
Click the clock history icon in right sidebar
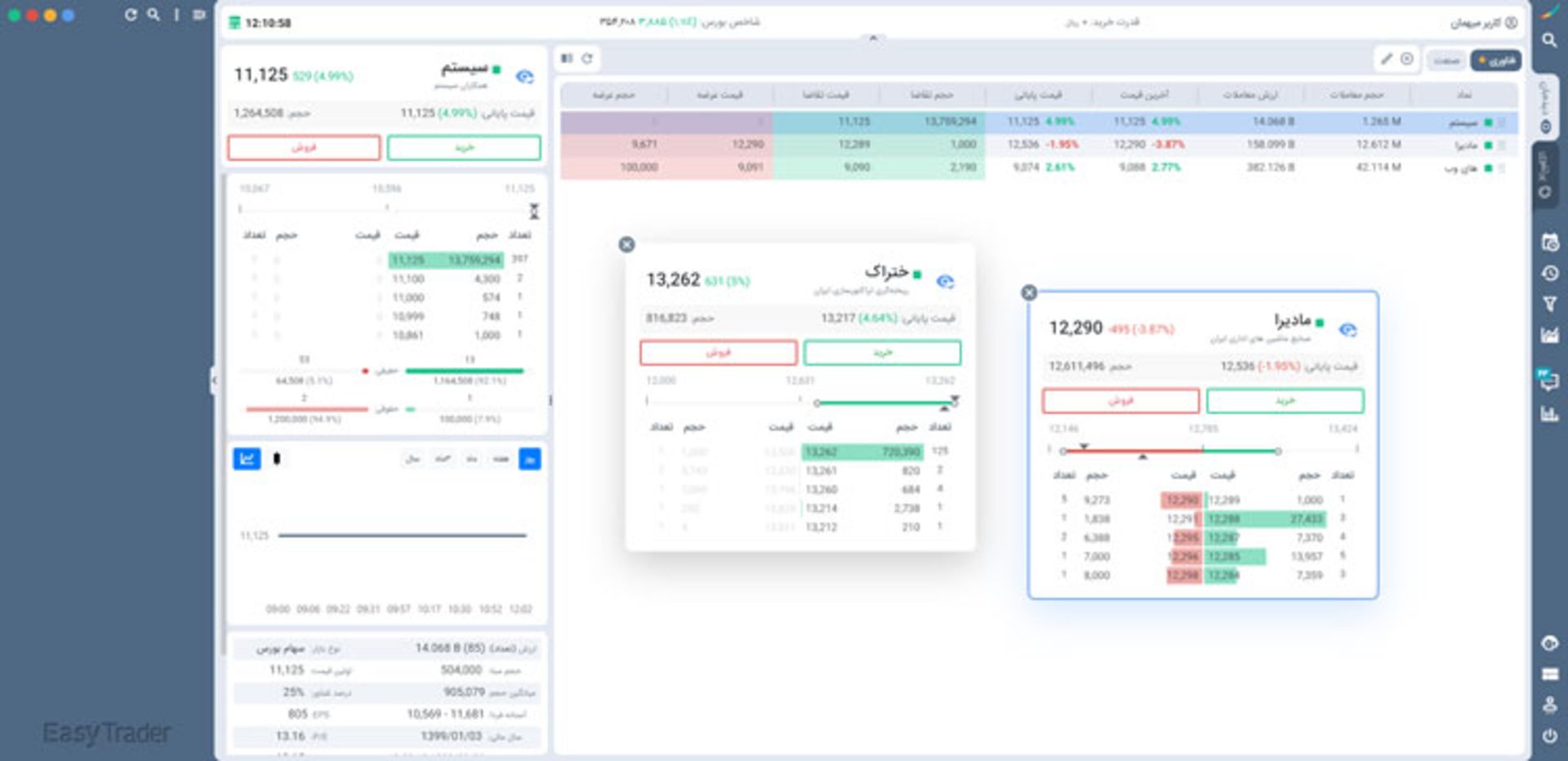click(x=1549, y=273)
